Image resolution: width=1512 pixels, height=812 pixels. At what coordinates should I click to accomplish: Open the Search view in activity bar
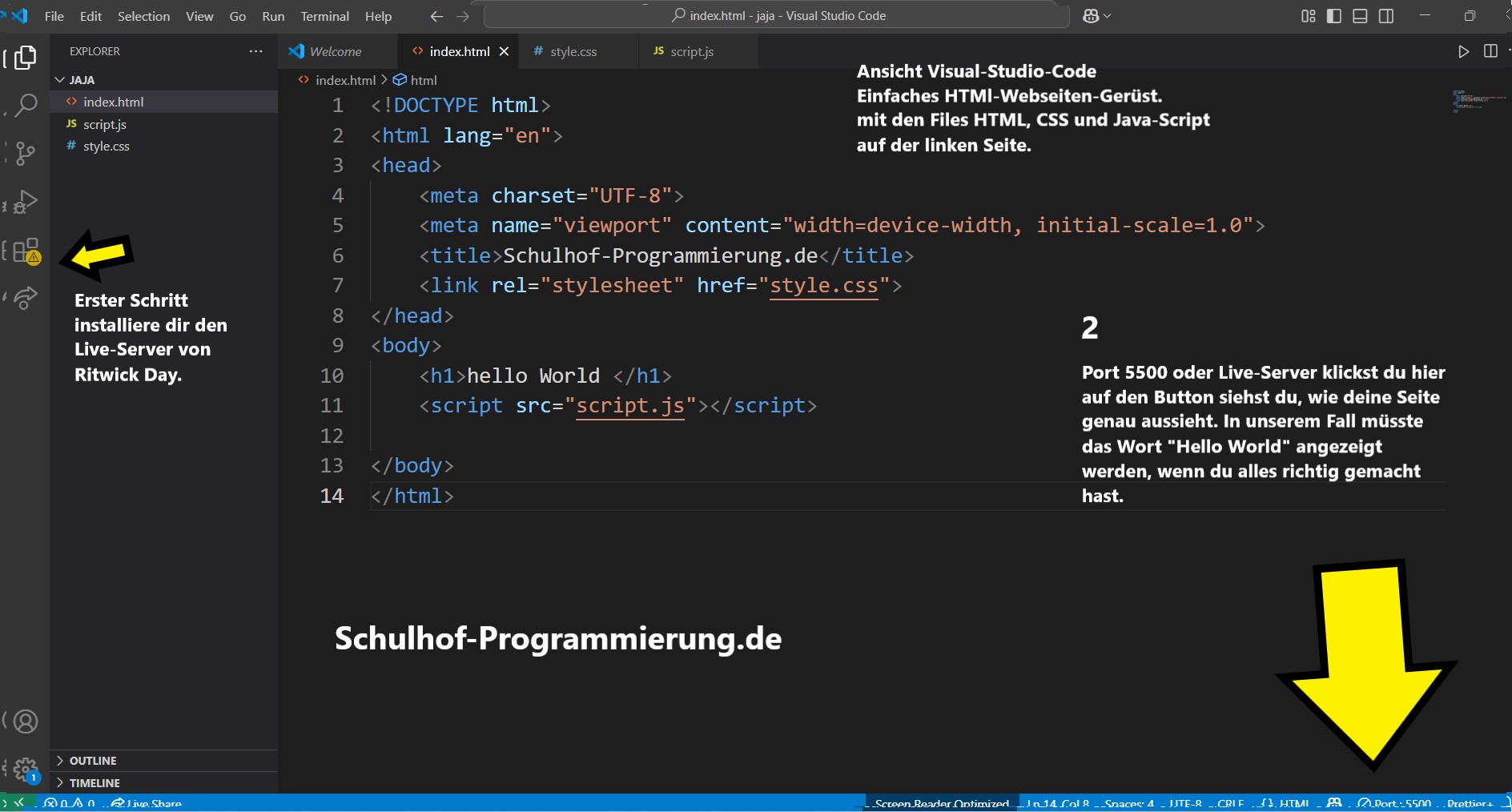[25, 105]
